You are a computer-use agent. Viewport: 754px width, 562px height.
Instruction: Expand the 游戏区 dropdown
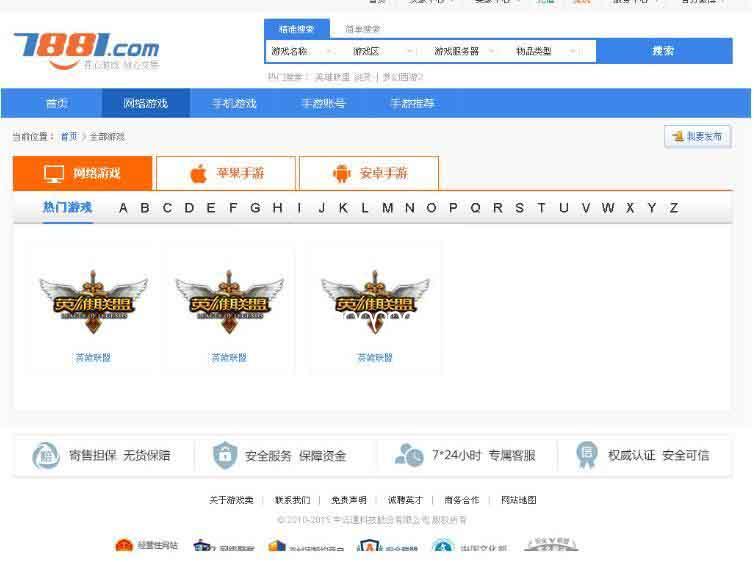pos(381,51)
